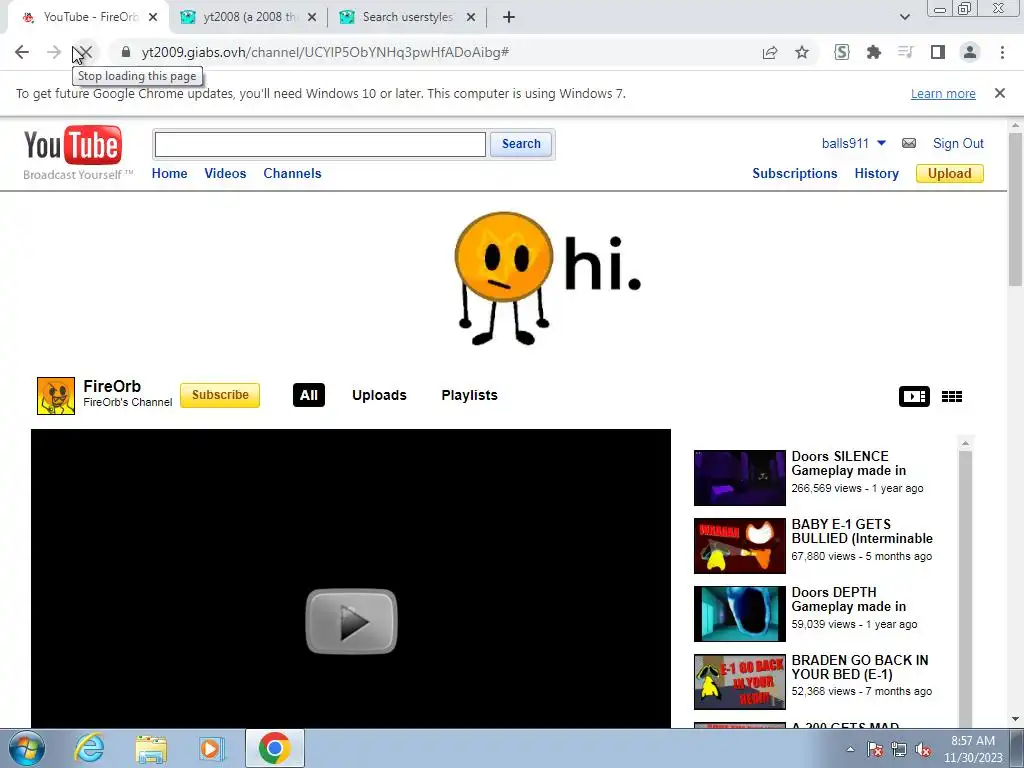
Task: Click the YouTube logo
Action: pos(73,145)
